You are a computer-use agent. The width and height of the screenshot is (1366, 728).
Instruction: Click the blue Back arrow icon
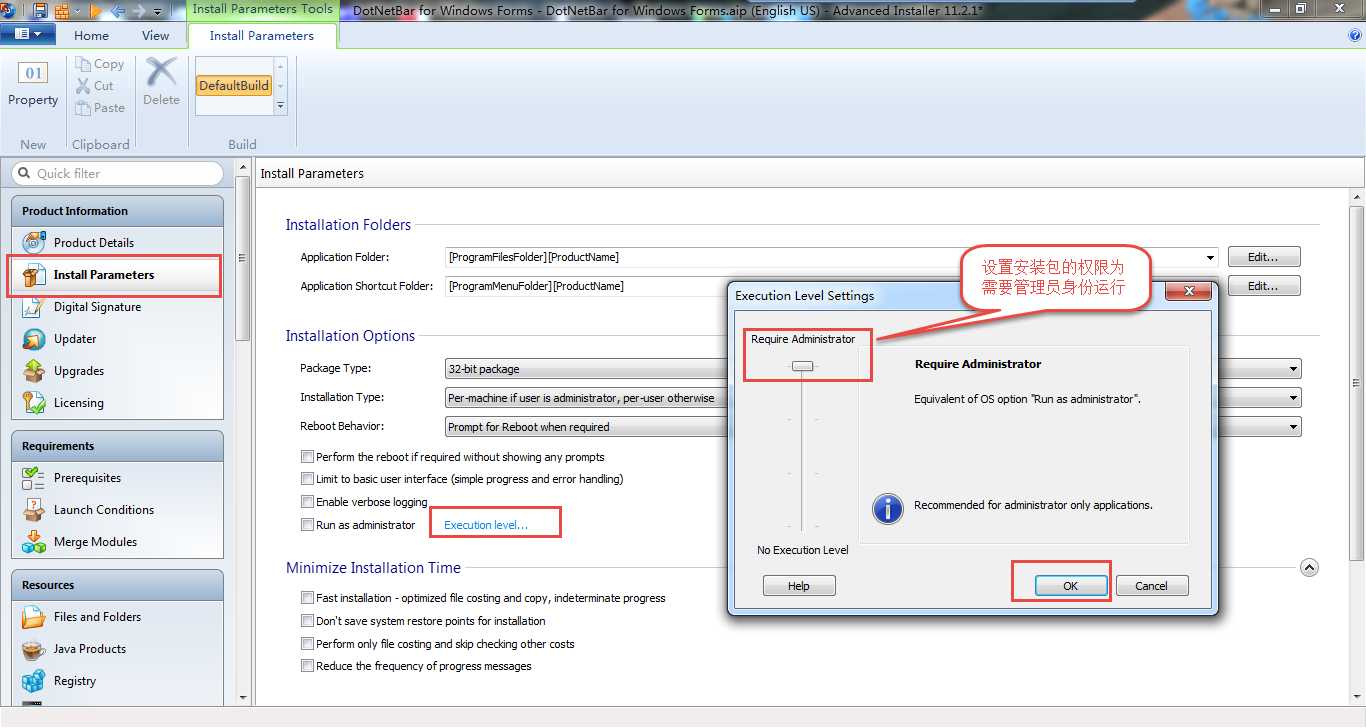click(x=118, y=11)
